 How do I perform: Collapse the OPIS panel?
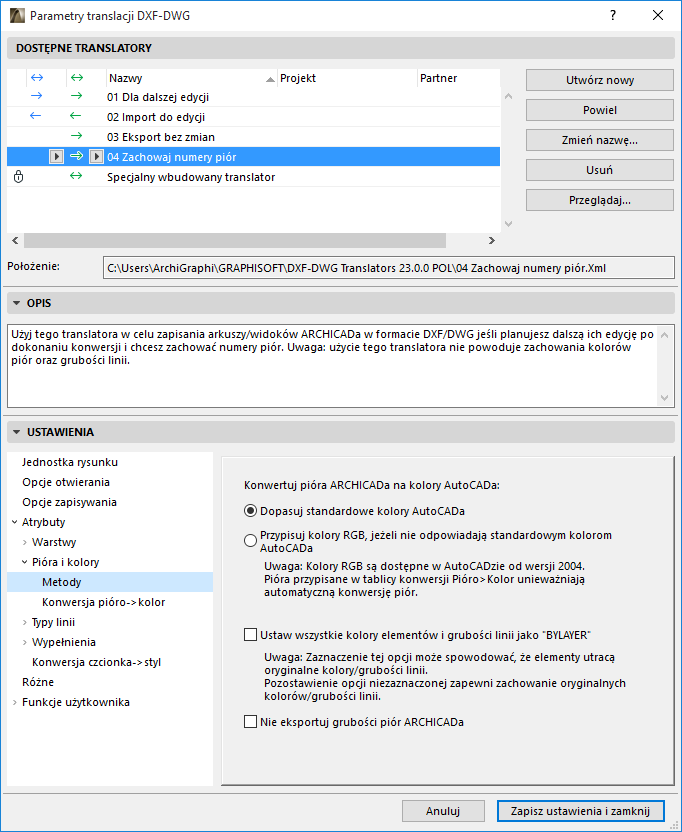(x=16, y=304)
